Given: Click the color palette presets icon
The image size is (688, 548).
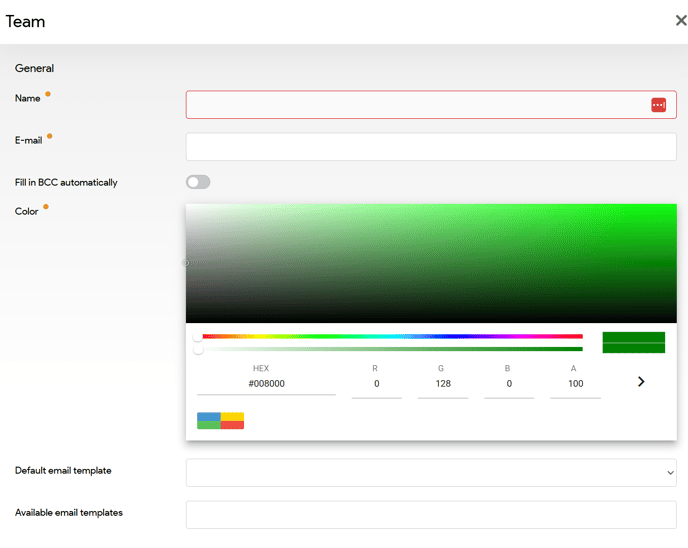Looking at the screenshot, I should tap(220, 420).
